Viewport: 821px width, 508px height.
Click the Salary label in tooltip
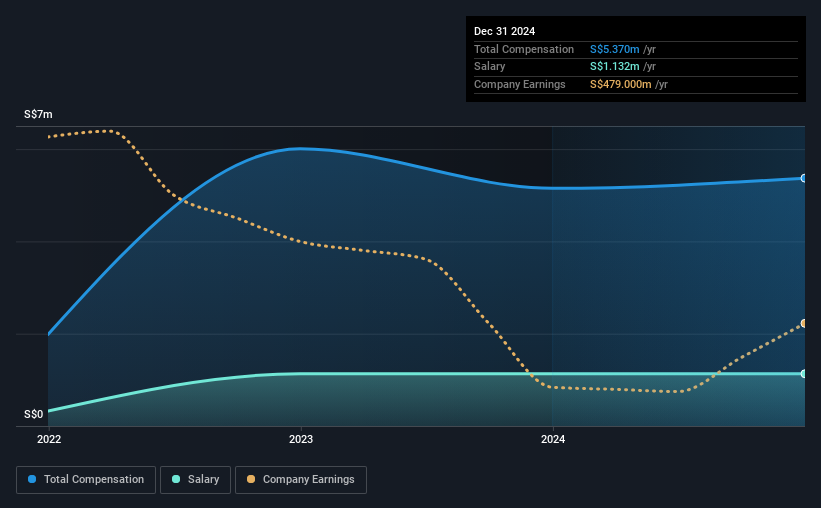tap(490, 67)
